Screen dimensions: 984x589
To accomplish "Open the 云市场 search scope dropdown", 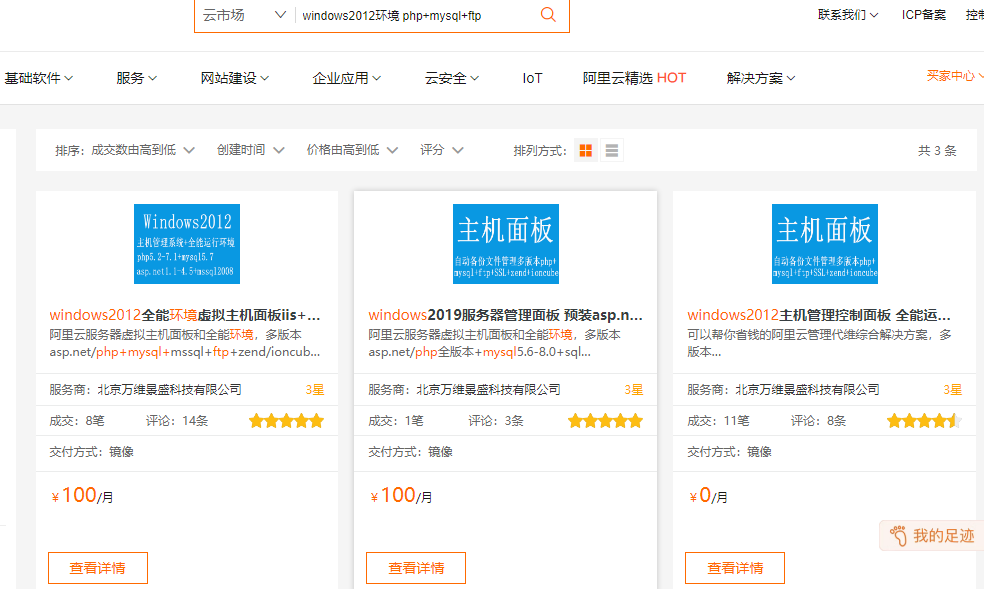I will pos(244,15).
